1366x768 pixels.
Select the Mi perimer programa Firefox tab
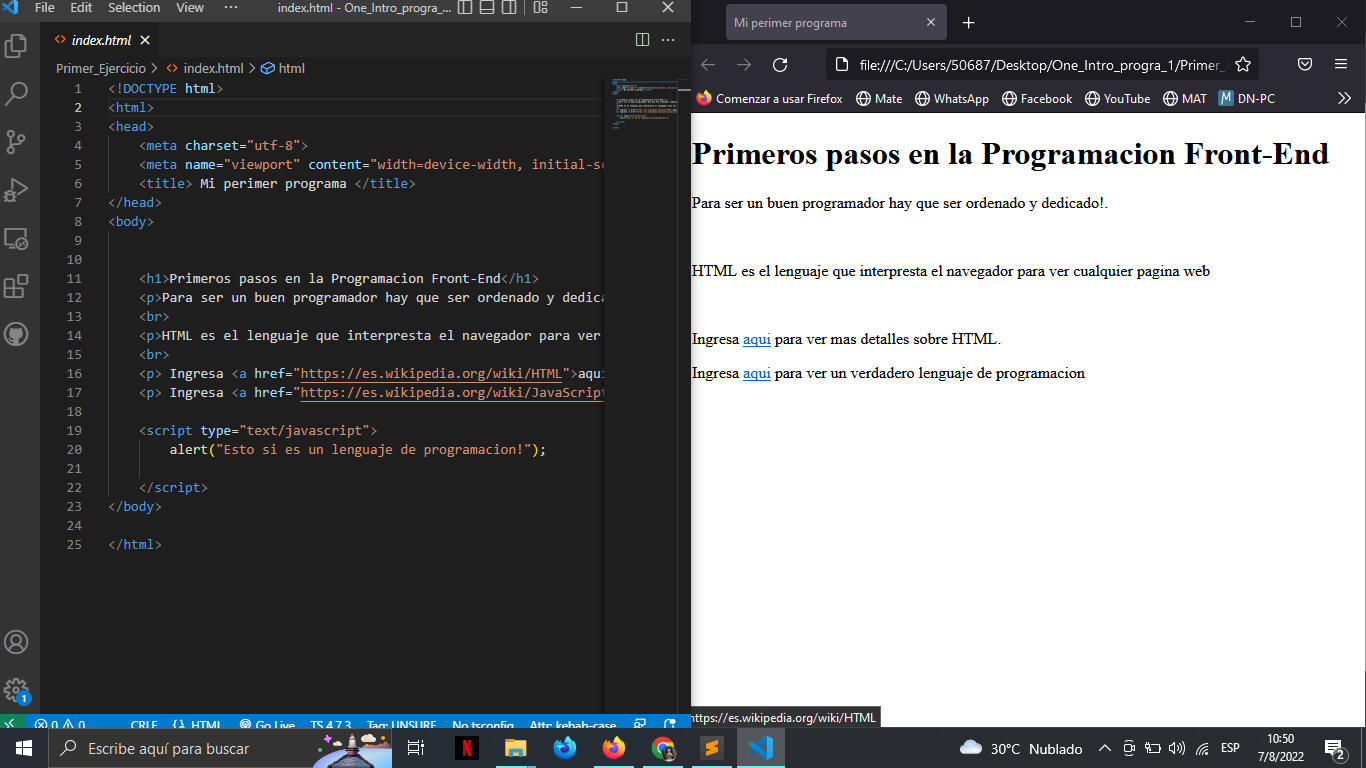coord(835,22)
